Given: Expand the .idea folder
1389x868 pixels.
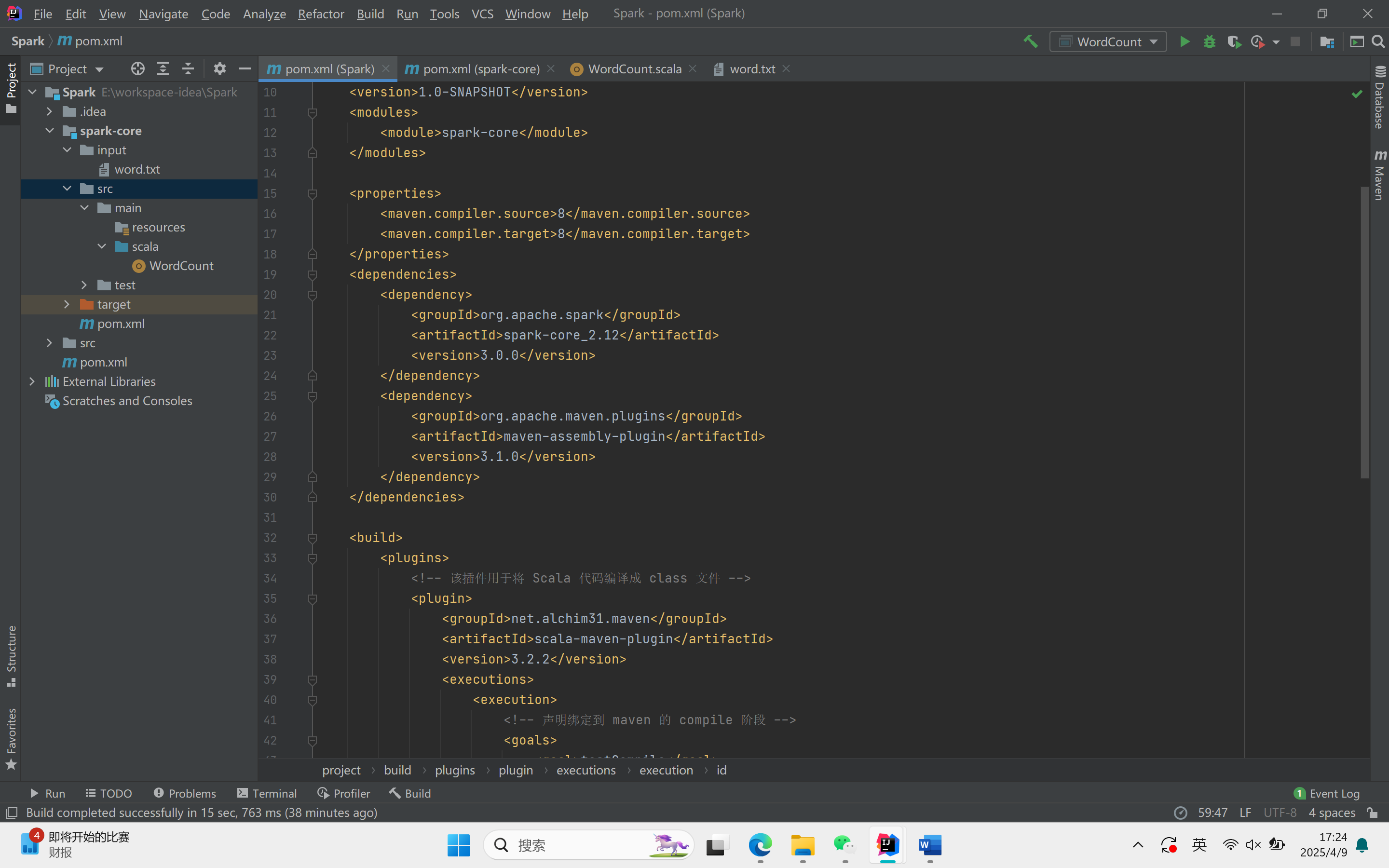Looking at the screenshot, I should click(x=50, y=111).
